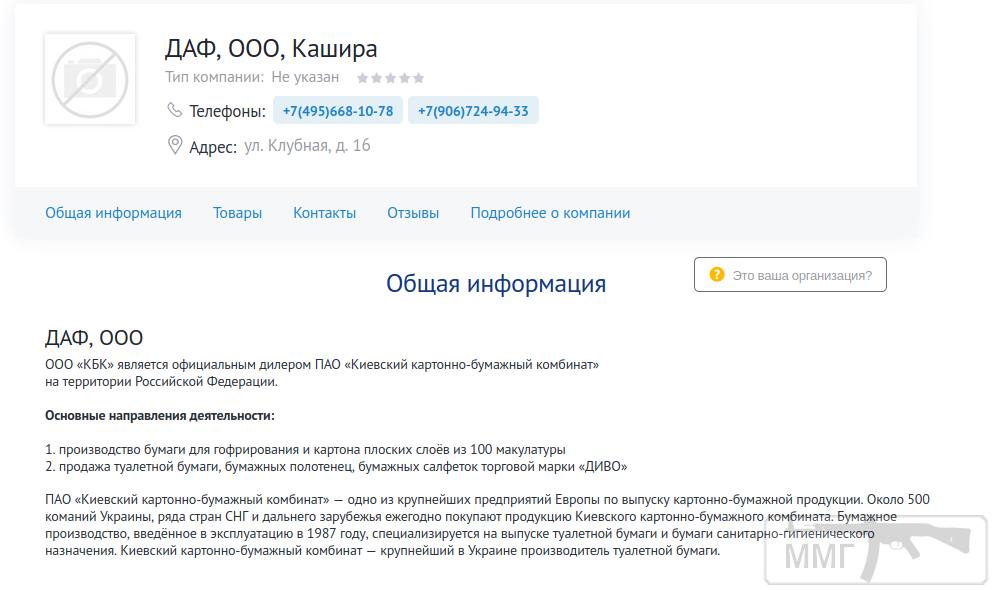Open the Контакты tab
The width and height of the screenshot is (994, 590).
[x=325, y=213]
